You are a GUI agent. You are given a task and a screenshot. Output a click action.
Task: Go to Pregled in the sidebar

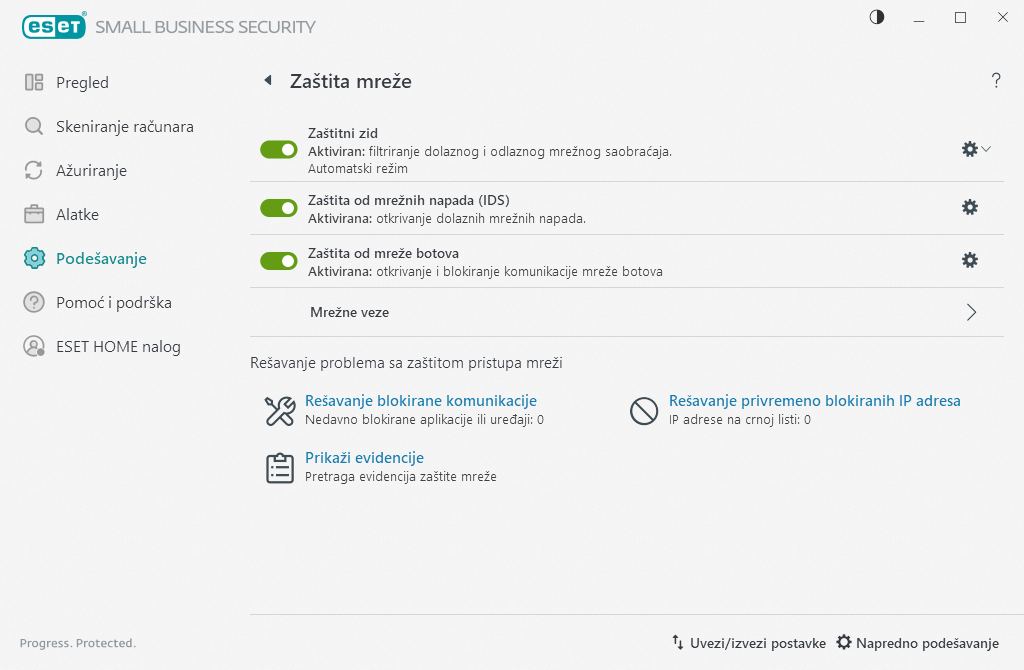coord(82,83)
